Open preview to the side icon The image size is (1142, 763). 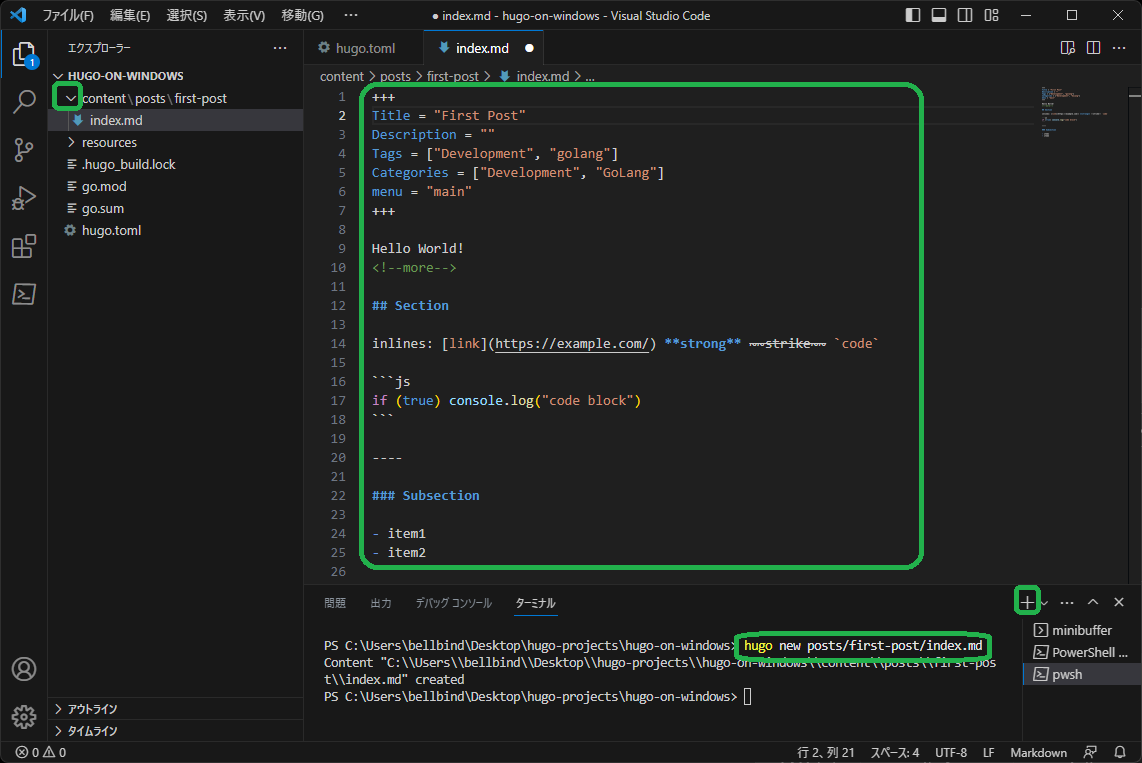click(x=1068, y=48)
